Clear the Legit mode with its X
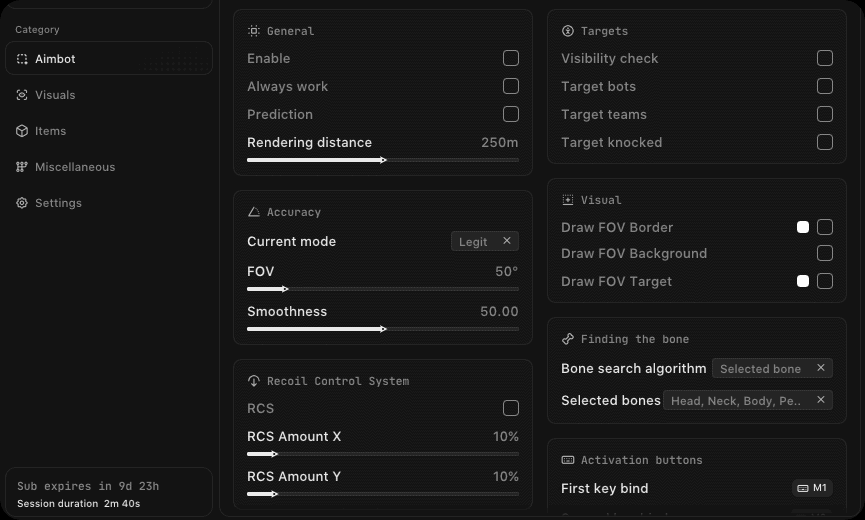Screen dimensions: 865x520 [506, 241]
